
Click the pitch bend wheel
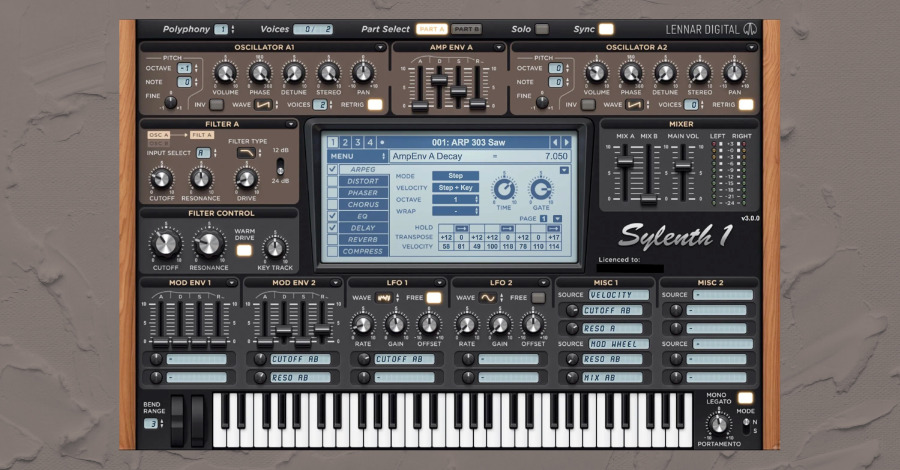point(178,419)
